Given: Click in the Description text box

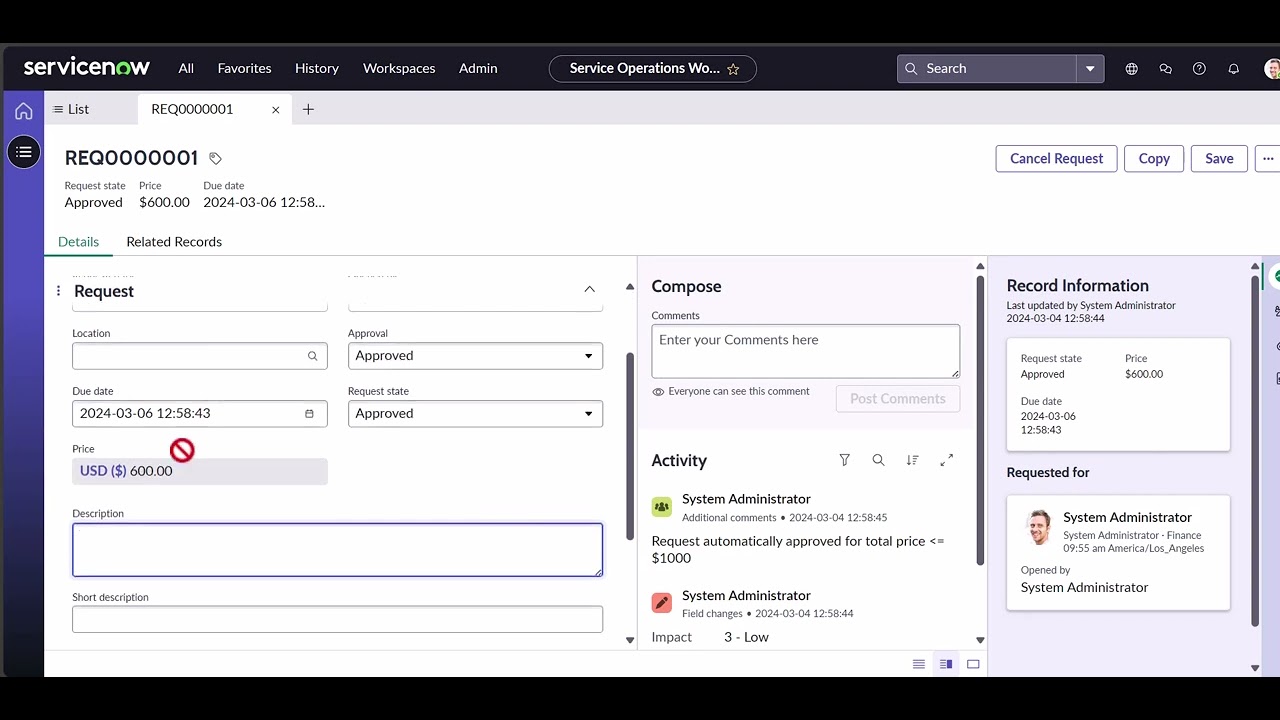Looking at the screenshot, I should pos(337,550).
